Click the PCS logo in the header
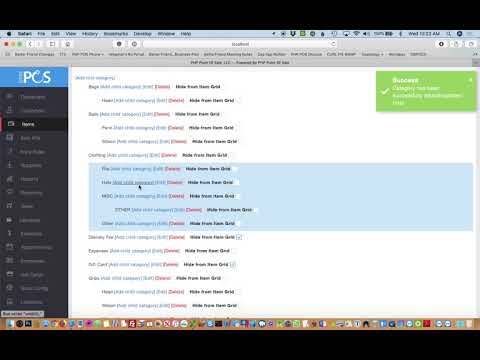480x360 pixels. [35, 77]
